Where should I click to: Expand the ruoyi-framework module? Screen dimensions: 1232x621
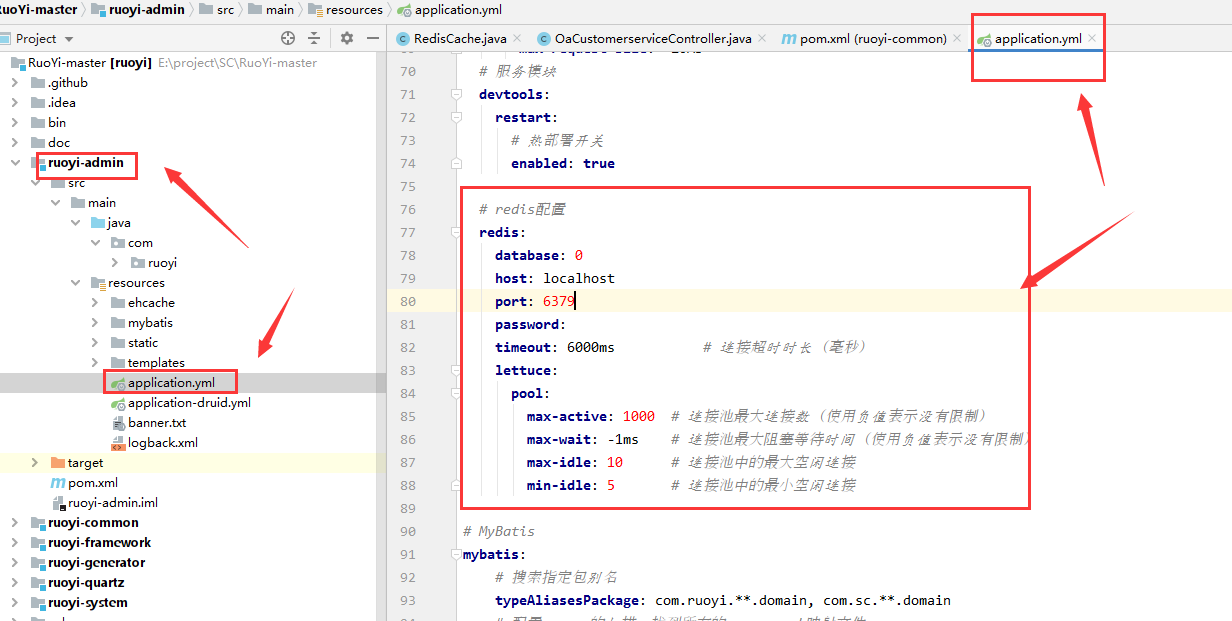click(x=14, y=542)
